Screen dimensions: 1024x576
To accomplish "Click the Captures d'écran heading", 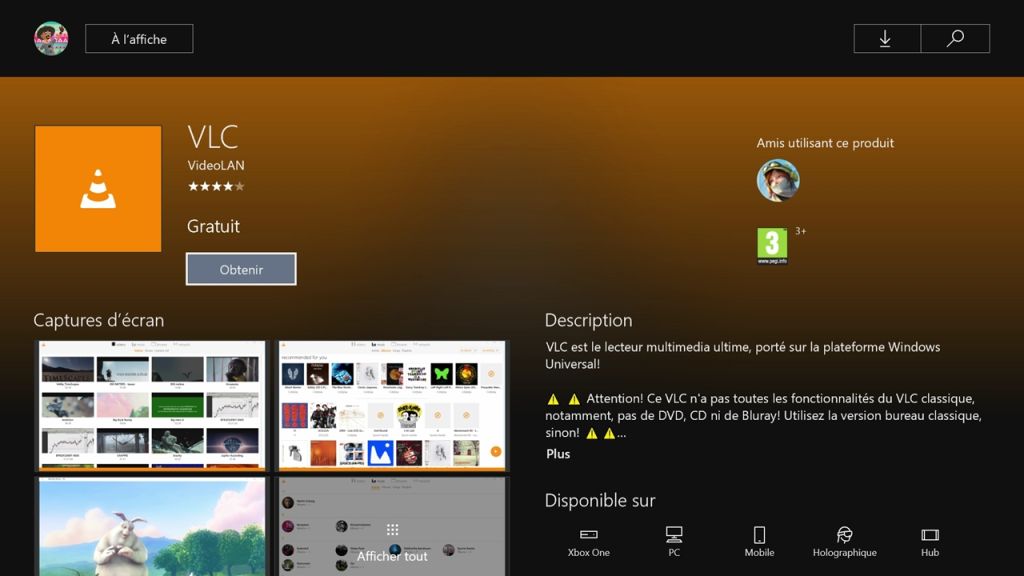I will 99,320.
